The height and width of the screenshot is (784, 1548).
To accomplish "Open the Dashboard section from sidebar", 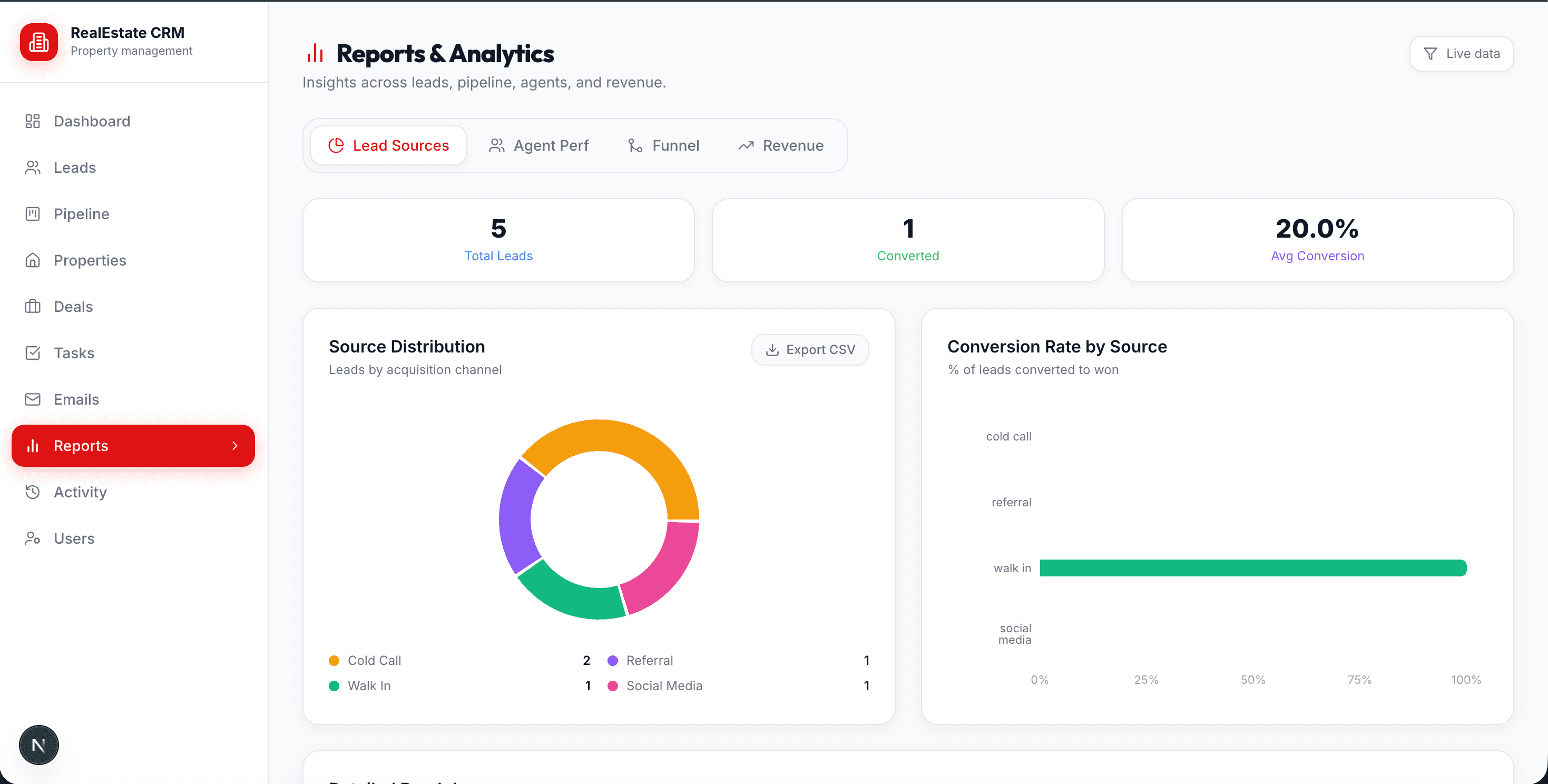I will tap(34, 121).
